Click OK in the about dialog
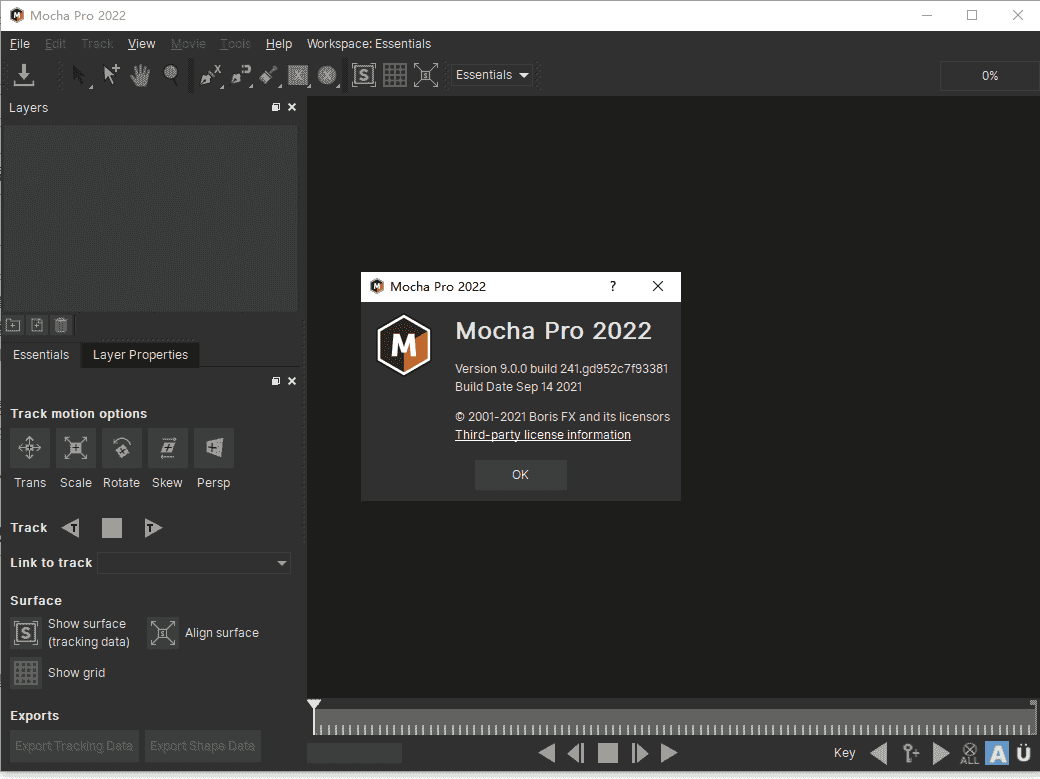The width and height of the screenshot is (1040, 779). (x=521, y=474)
